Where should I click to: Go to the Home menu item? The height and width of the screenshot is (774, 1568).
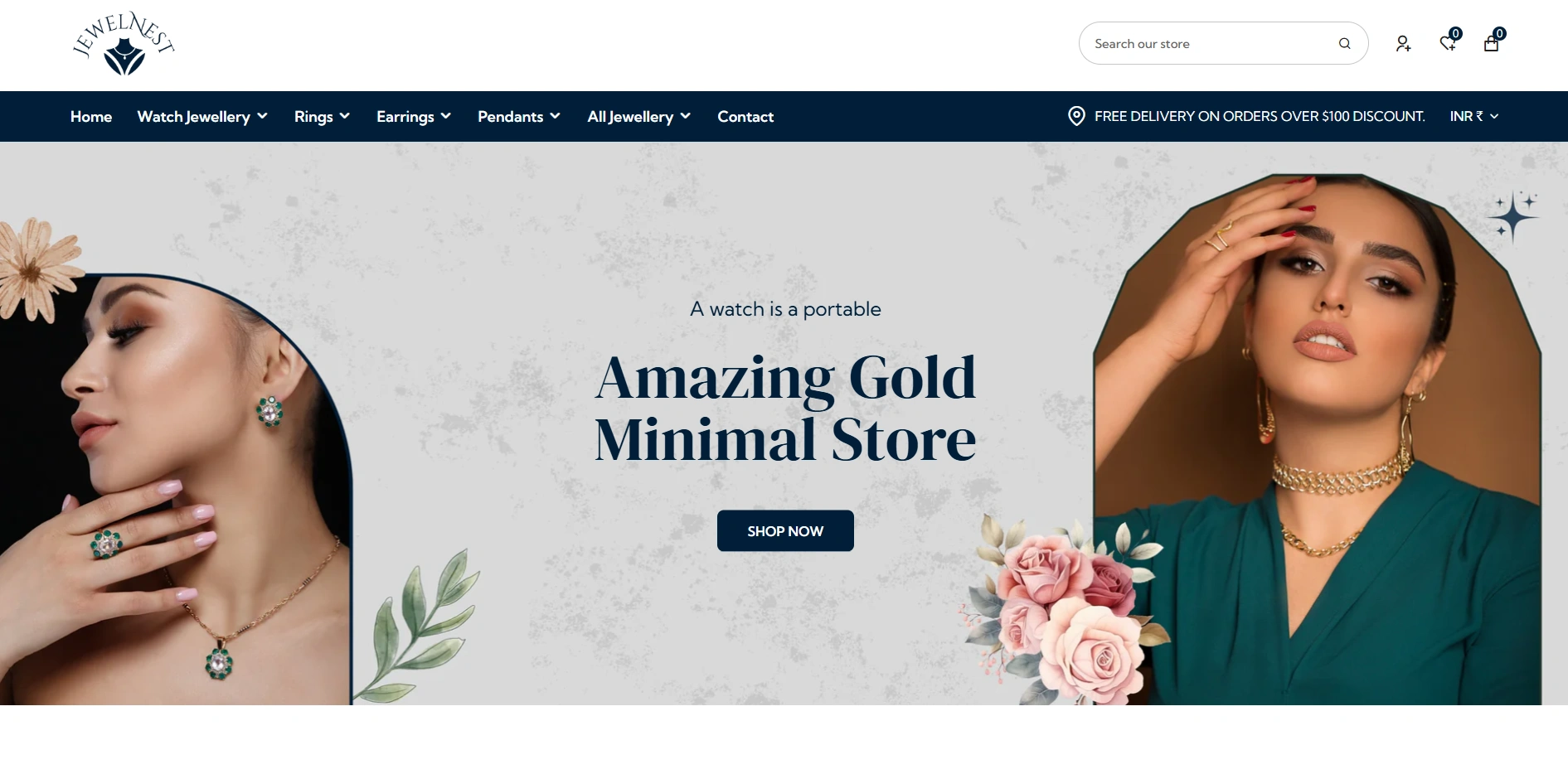[x=91, y=117]
